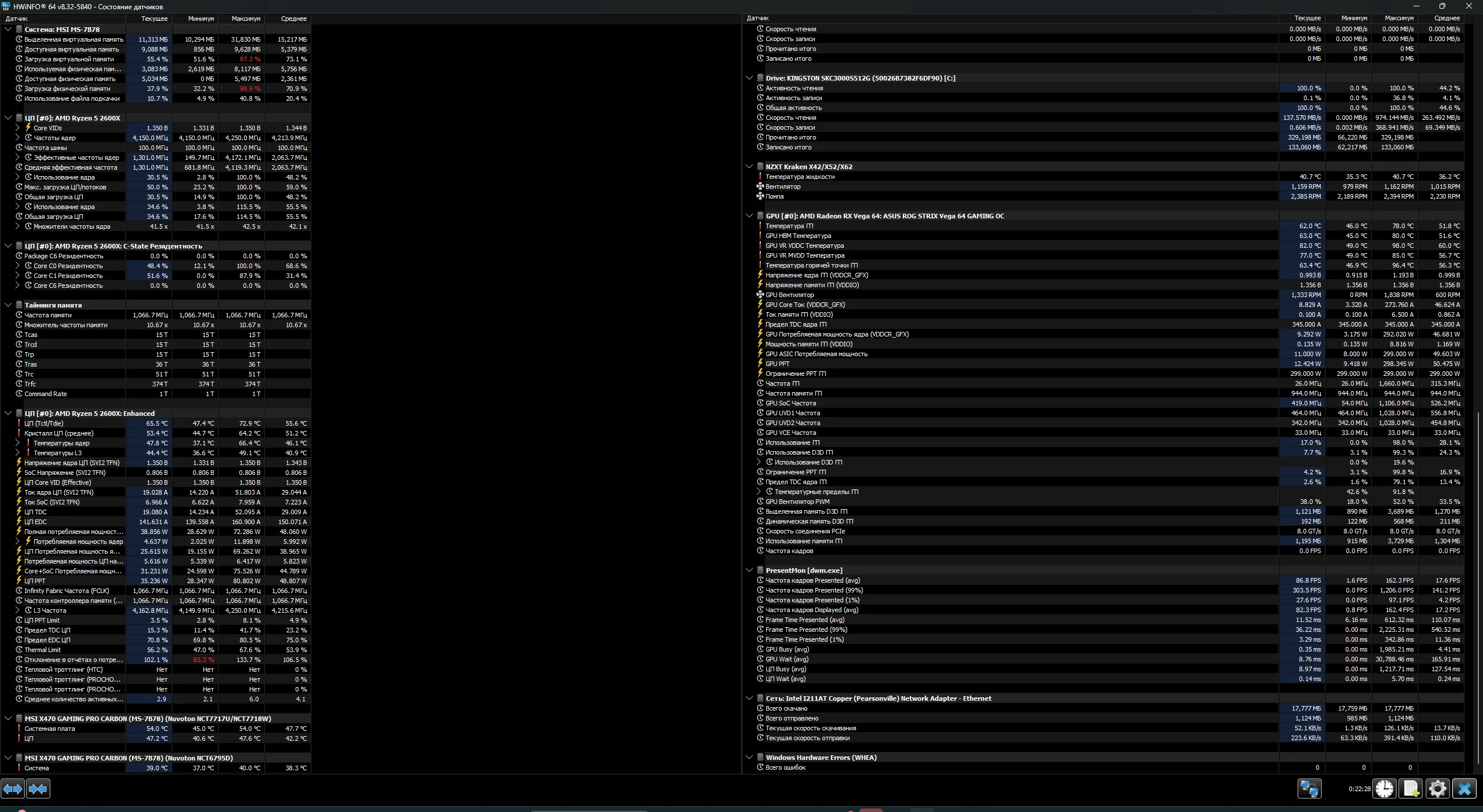Collapse the PresentMon [dwm.exe] group
The height and width of the screenshot is (812, 1483).
click(x=749, y=570)
